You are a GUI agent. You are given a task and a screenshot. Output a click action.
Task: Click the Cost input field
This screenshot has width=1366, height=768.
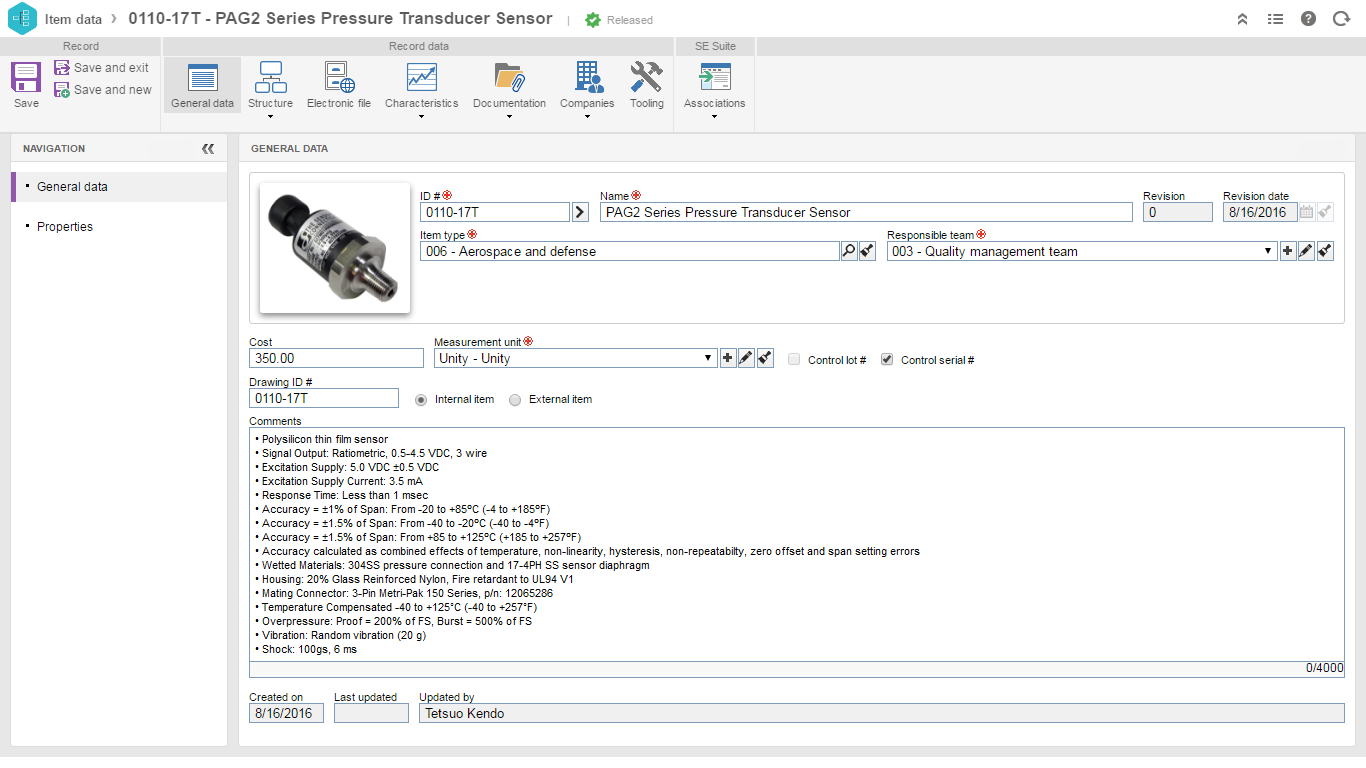click(336, 358)
